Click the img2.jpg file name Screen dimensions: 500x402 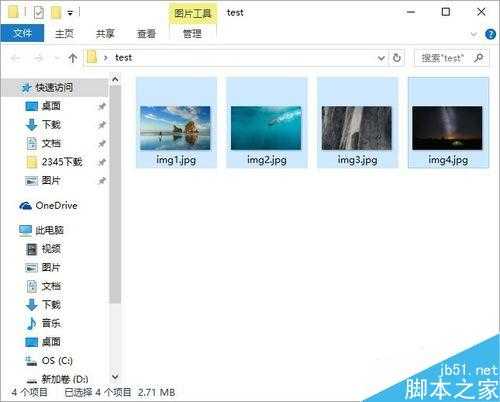click(267, 160)
